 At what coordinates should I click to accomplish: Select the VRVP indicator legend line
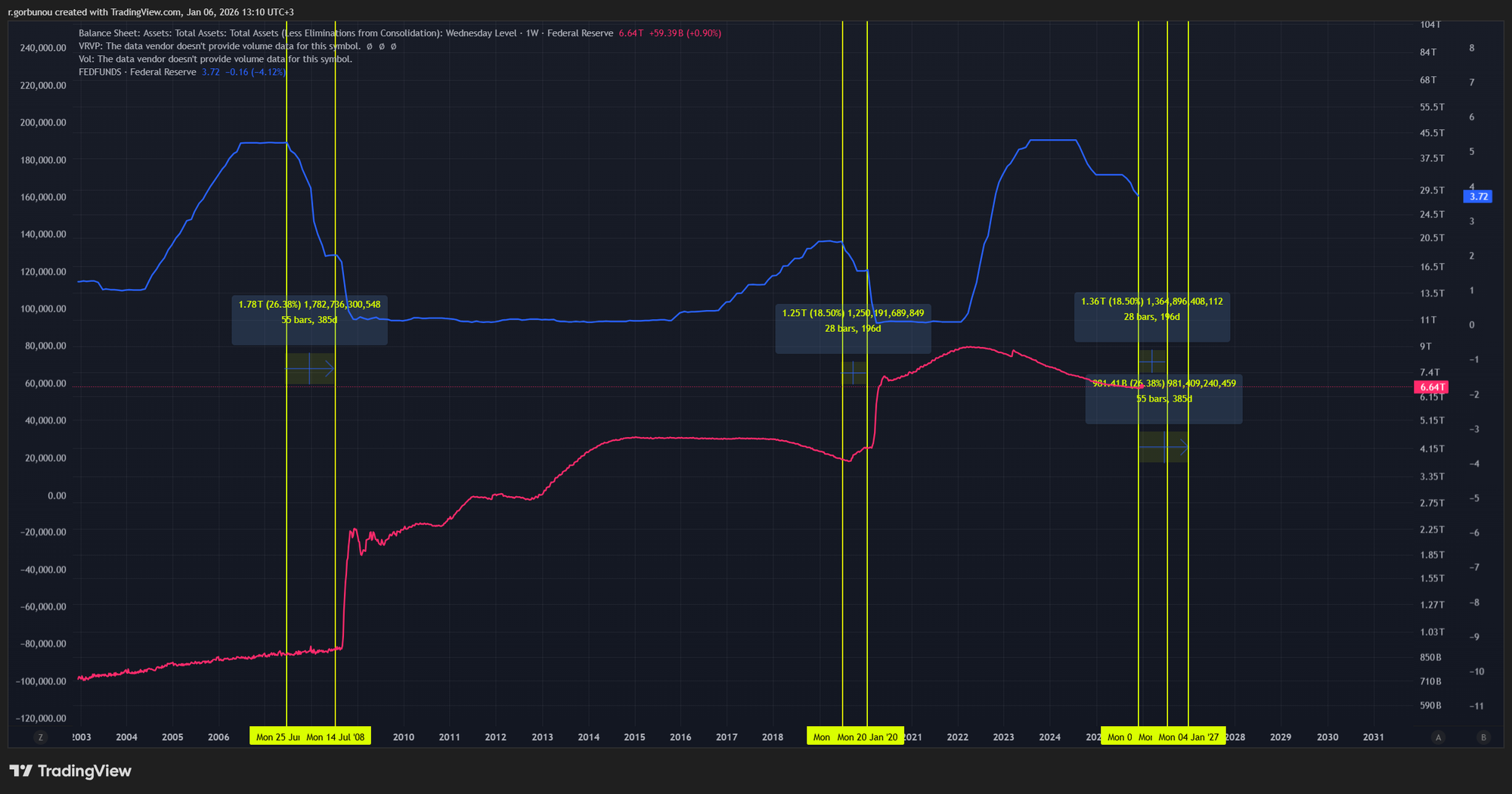pyautogui.click(x=219, y=46)
